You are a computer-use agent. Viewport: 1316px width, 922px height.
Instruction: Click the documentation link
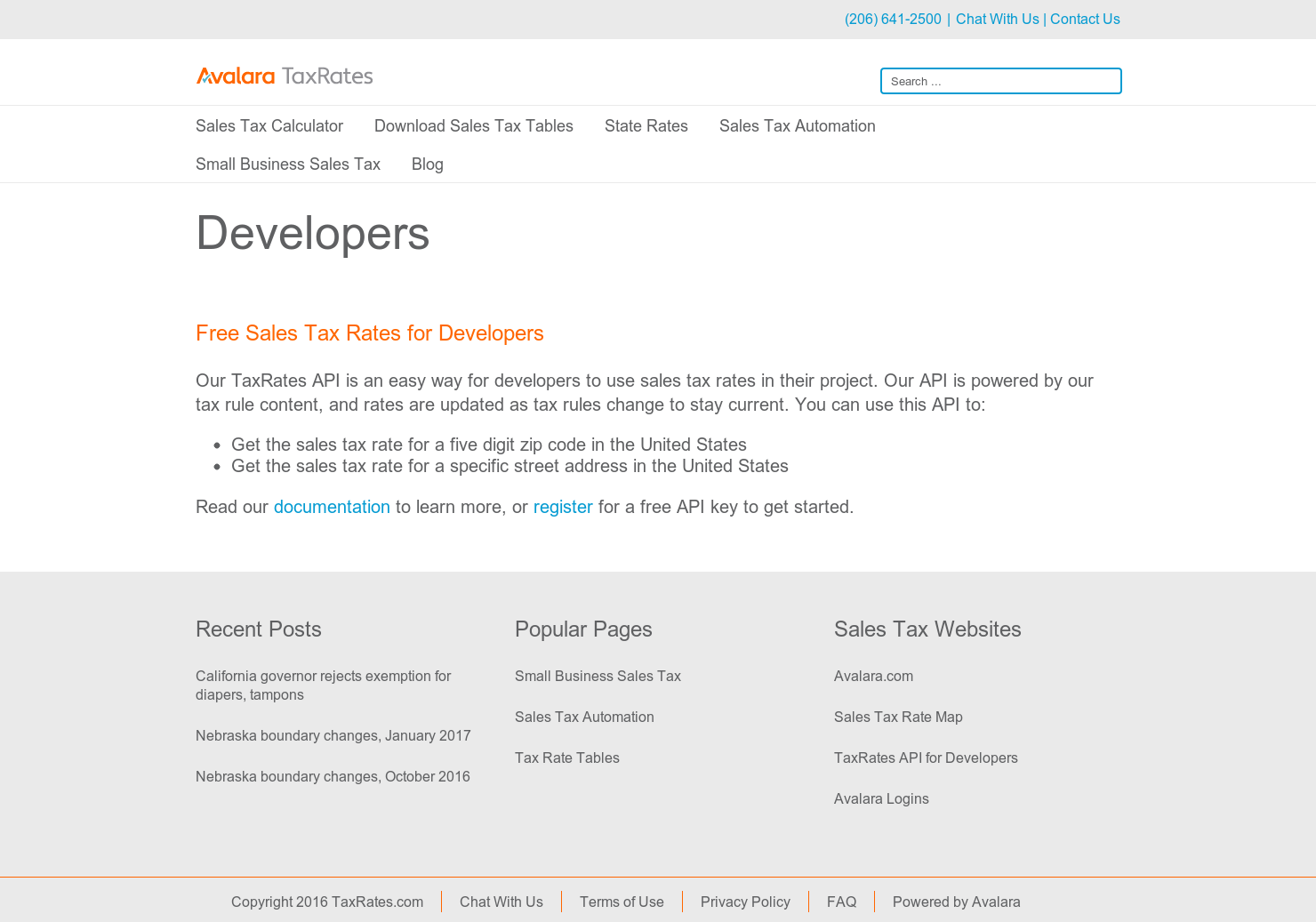tap(332, 507)
